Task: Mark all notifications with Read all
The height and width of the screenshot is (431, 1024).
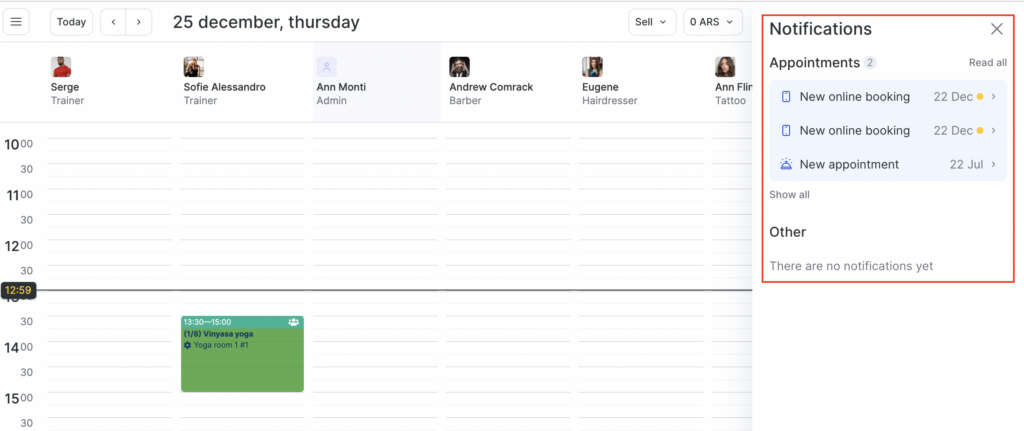Action: tap(987, 63)
